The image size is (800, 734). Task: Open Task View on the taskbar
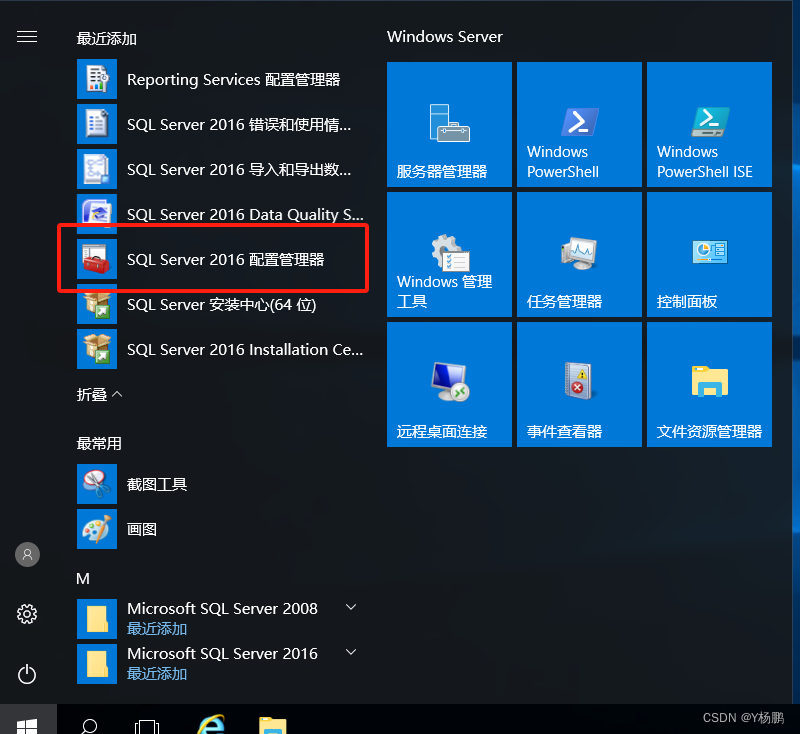click(147, 726)
